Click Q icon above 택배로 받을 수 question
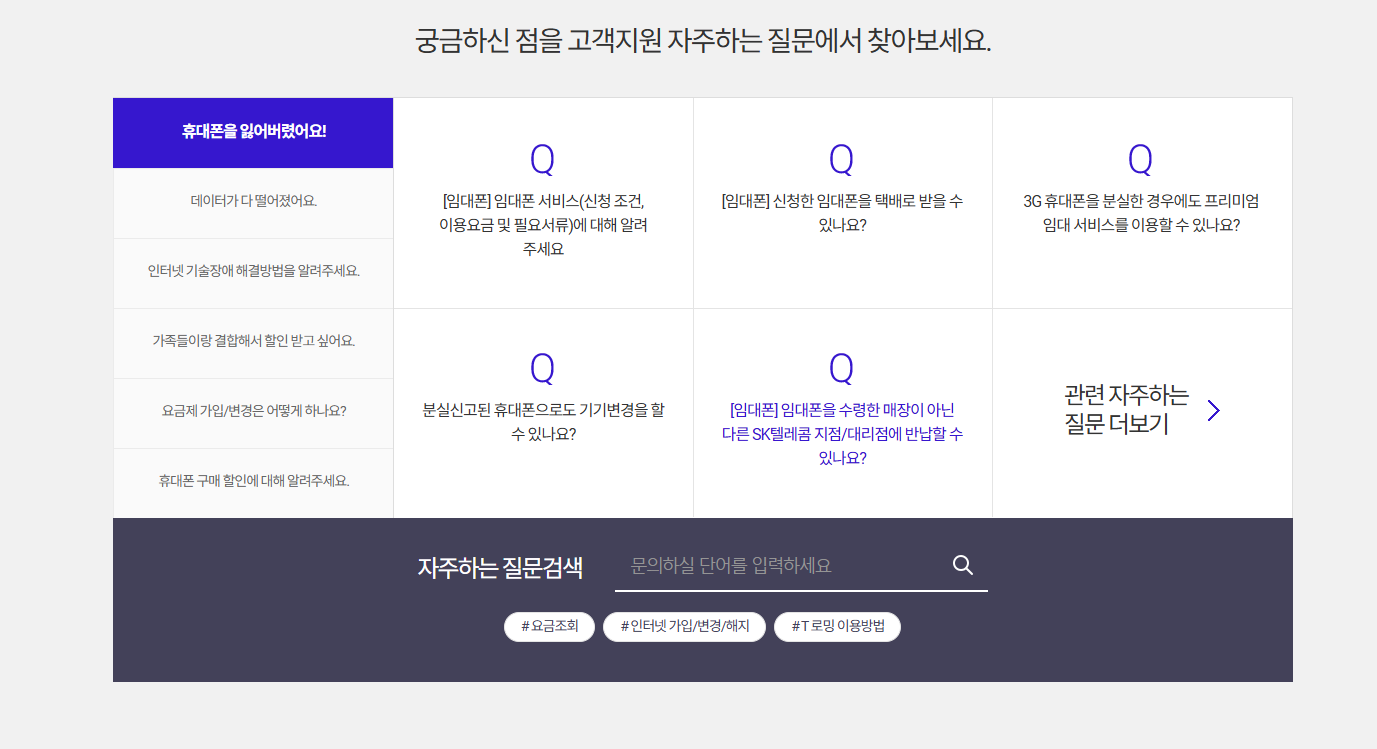The image size is (1377, 749). (x=842, y=159)
